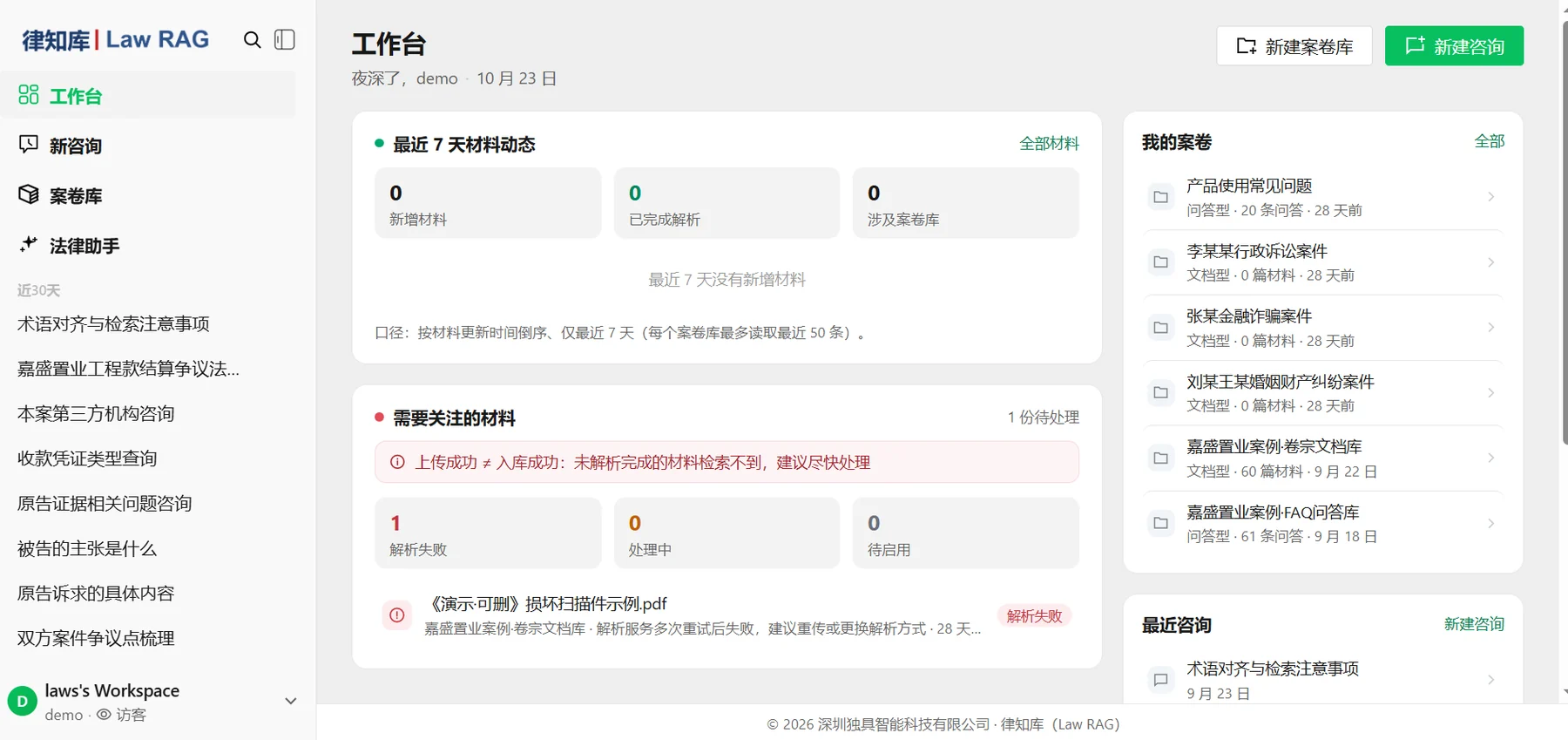Go to 工作台 in the sidebar
This screenshot has height=740, width=1568.
pos(148,95)
